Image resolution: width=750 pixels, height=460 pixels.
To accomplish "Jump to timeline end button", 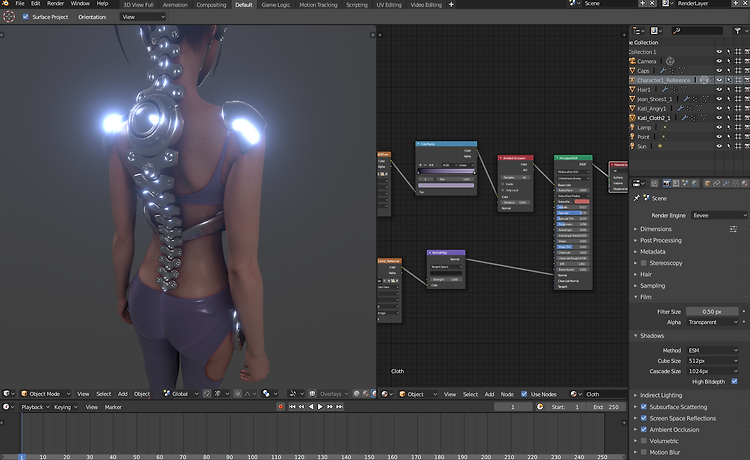I will (x=339, y=407).
